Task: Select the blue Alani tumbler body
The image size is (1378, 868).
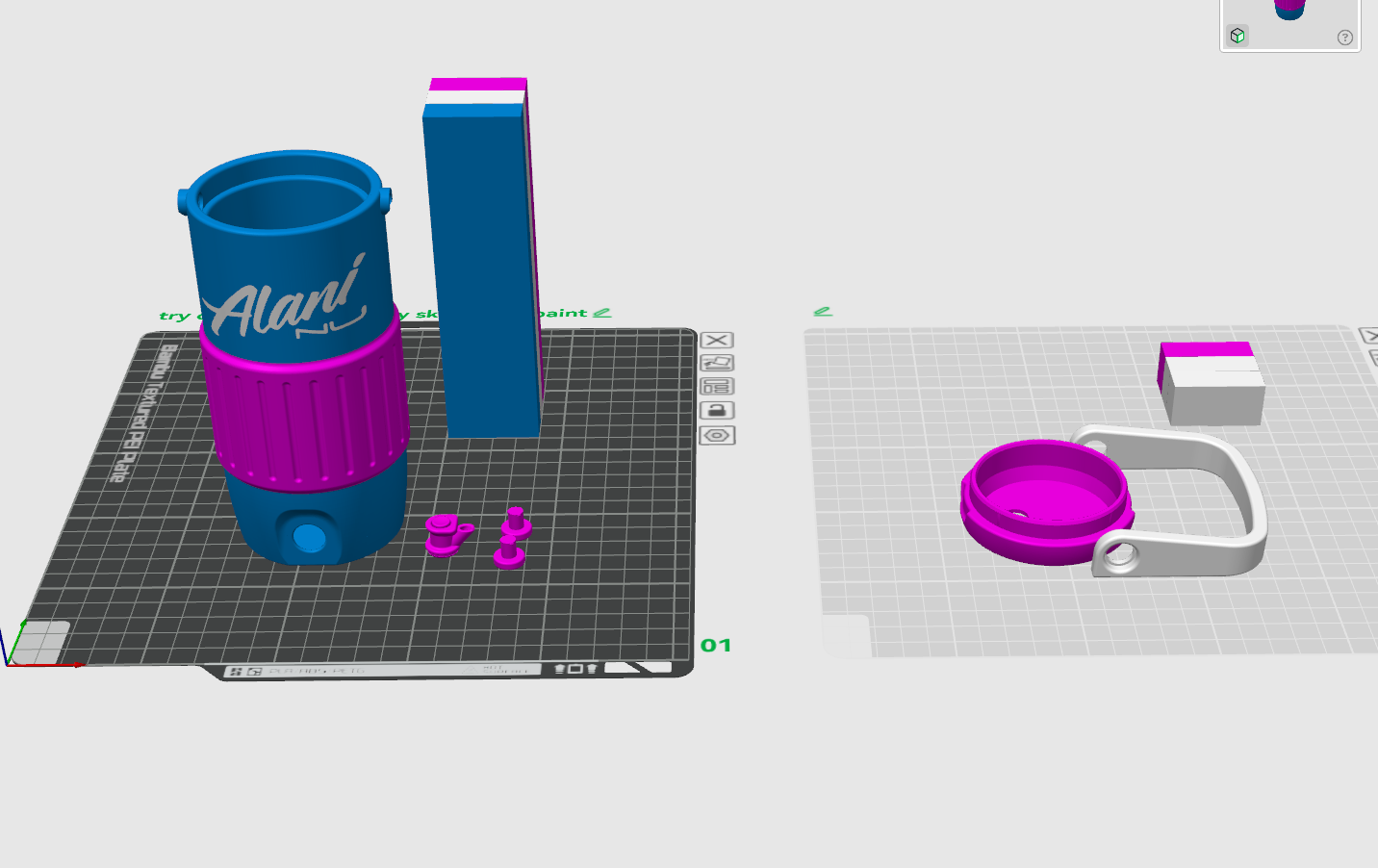Action: click(x=294, y=356)
